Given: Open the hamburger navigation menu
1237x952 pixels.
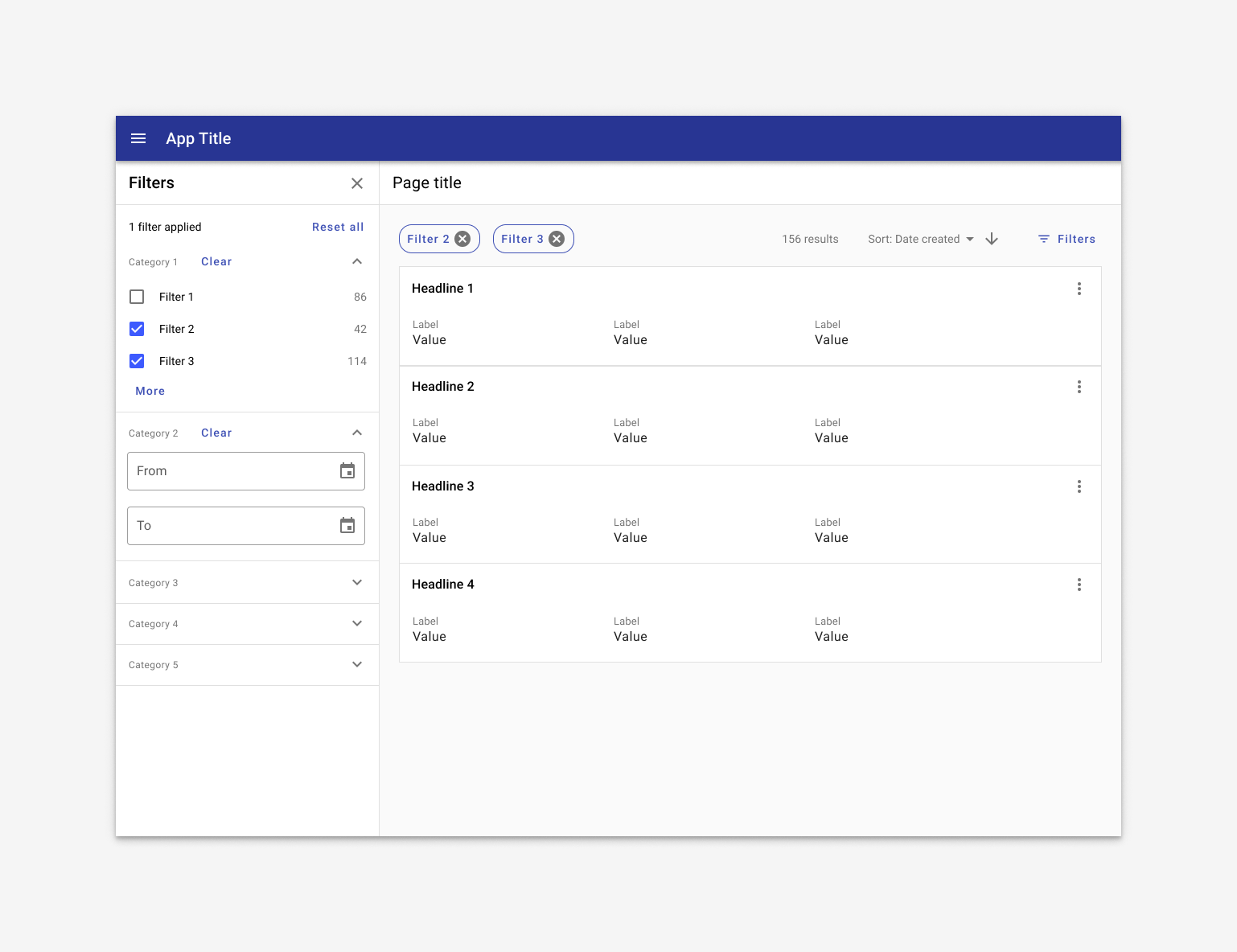Looking at the screenshot, I should pyautogui.click(x=138, y=138).
